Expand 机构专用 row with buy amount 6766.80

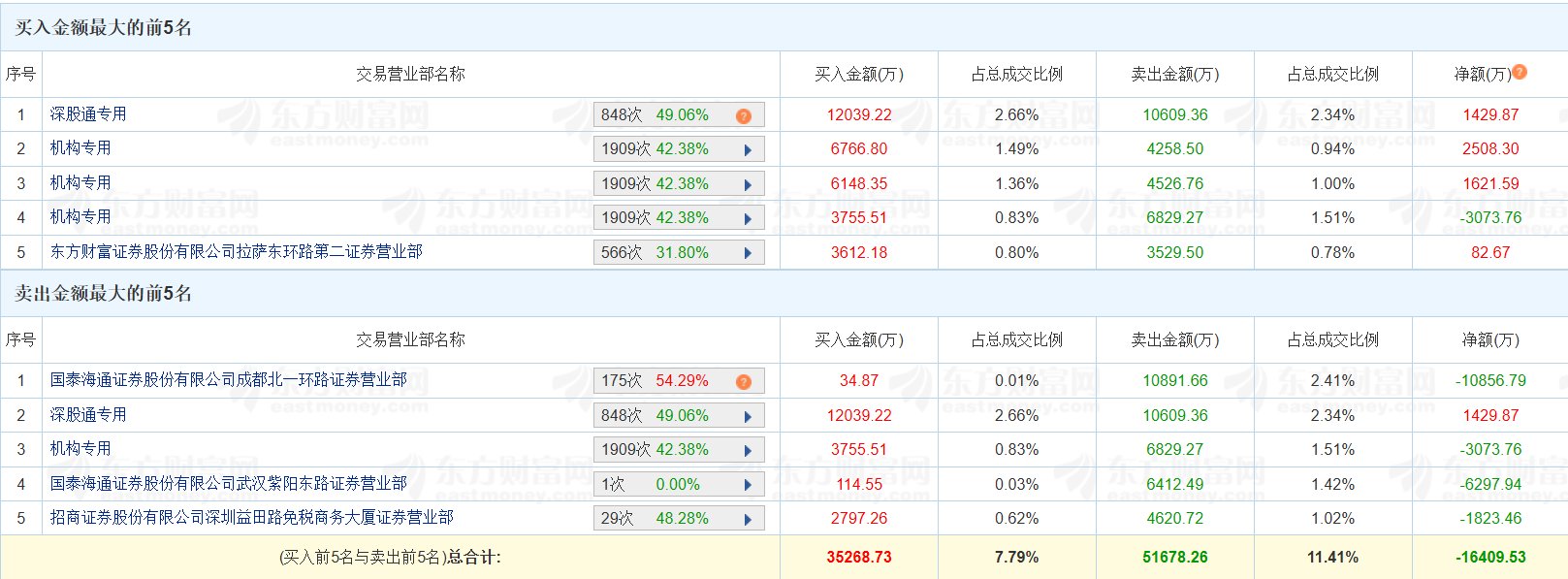pyautogui.click(x=748, y=150)
